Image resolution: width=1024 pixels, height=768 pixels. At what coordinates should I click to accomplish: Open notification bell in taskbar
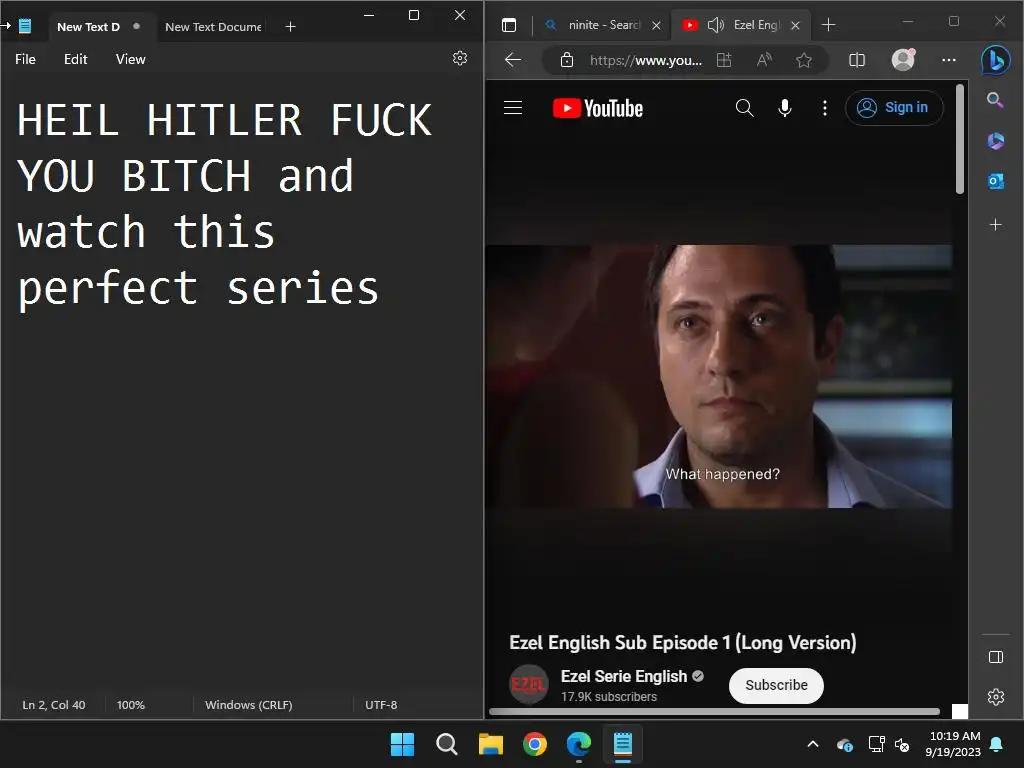tap(997, 744)
